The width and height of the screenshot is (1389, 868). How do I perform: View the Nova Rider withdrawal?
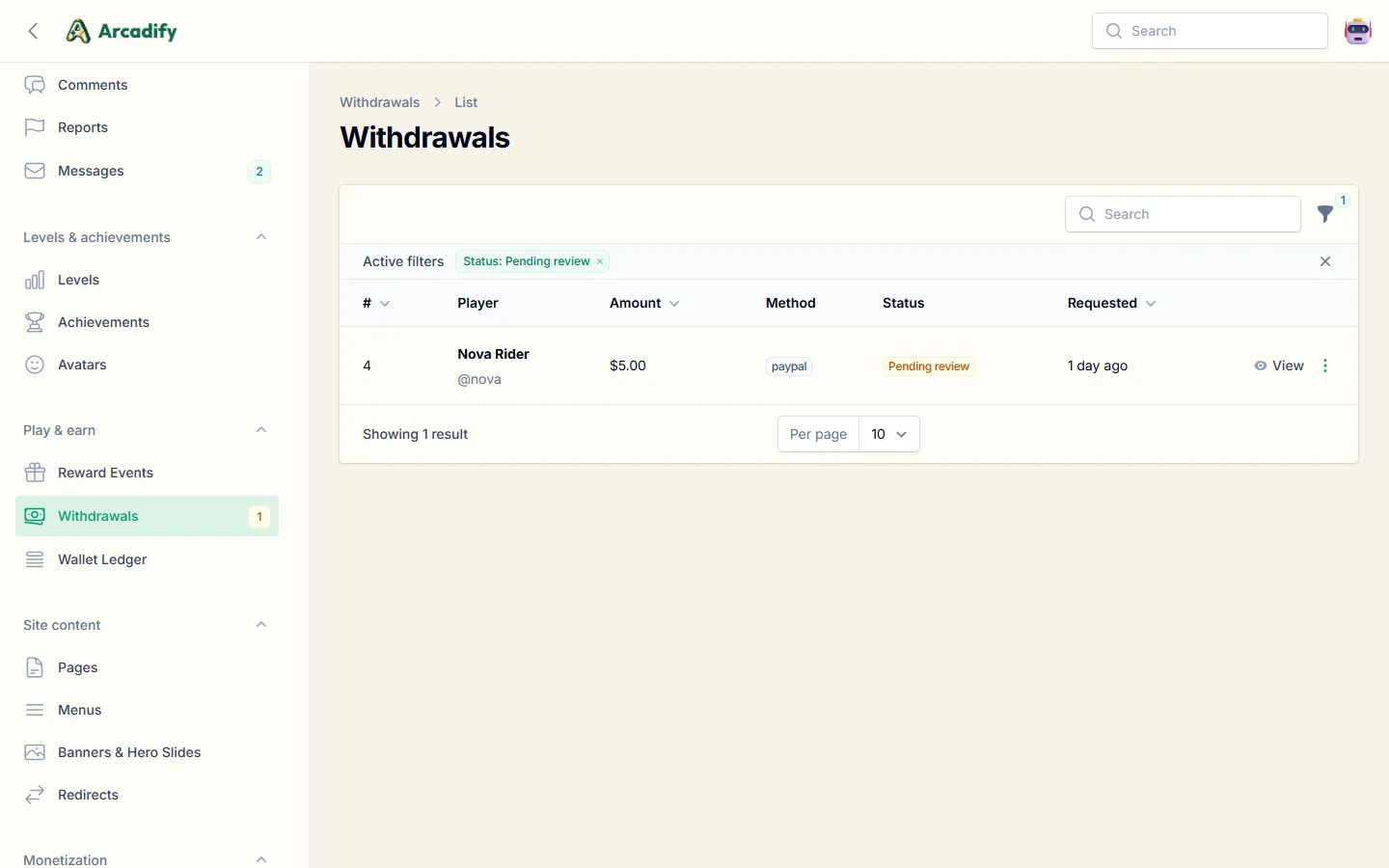point(1279,366)
